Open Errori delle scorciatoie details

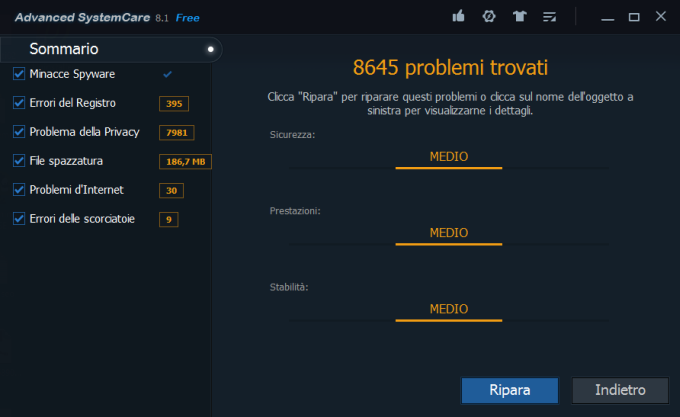click(x=82, y=218)
